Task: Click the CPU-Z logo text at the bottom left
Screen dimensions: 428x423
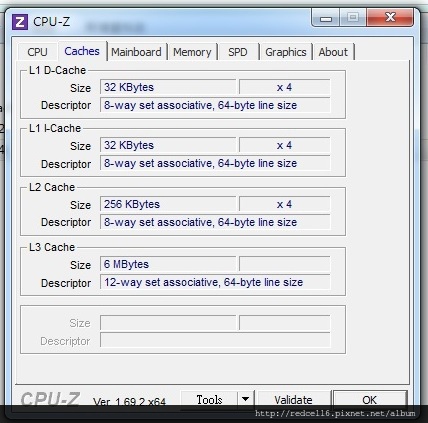Action: [x=50, y=399]
